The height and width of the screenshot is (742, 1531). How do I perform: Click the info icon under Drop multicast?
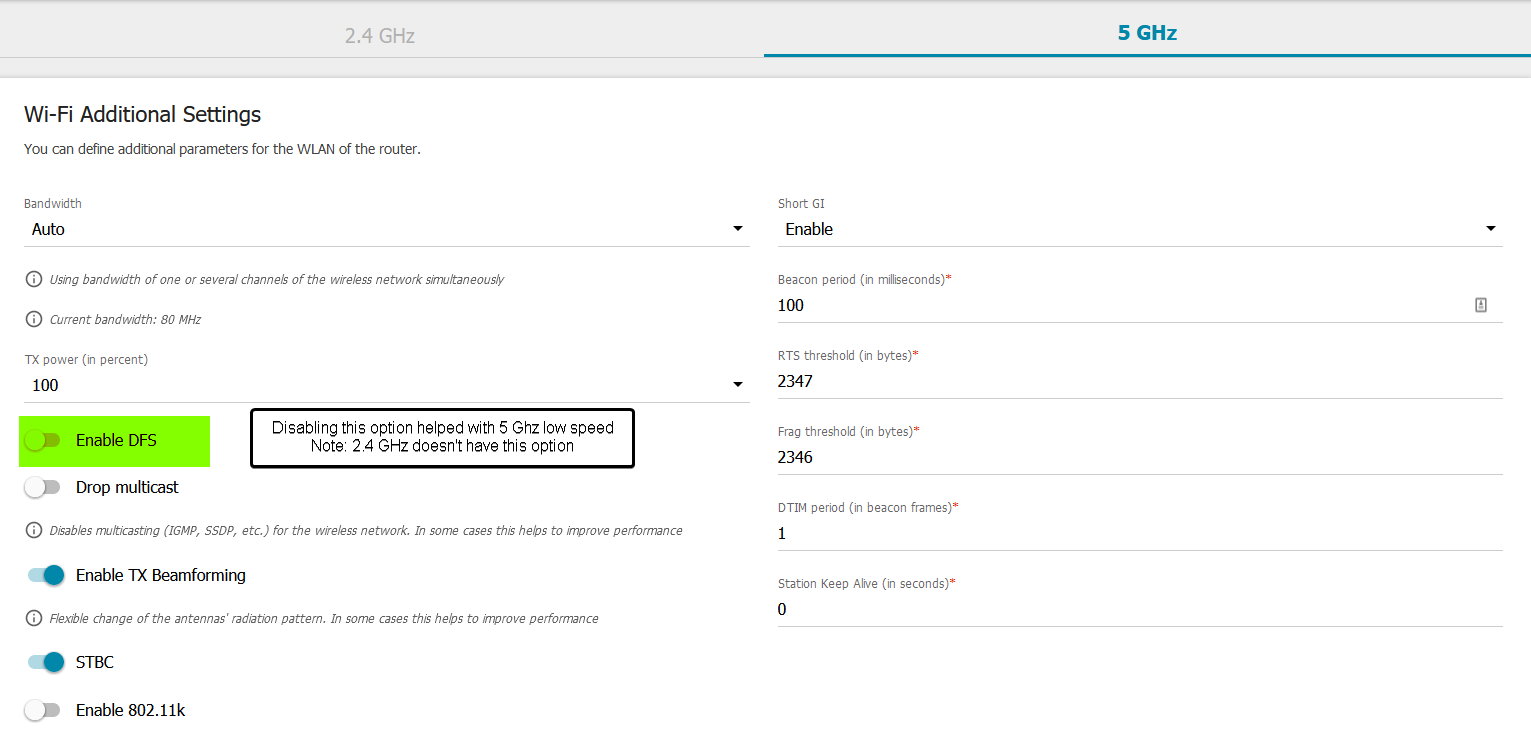pos(33,530)
